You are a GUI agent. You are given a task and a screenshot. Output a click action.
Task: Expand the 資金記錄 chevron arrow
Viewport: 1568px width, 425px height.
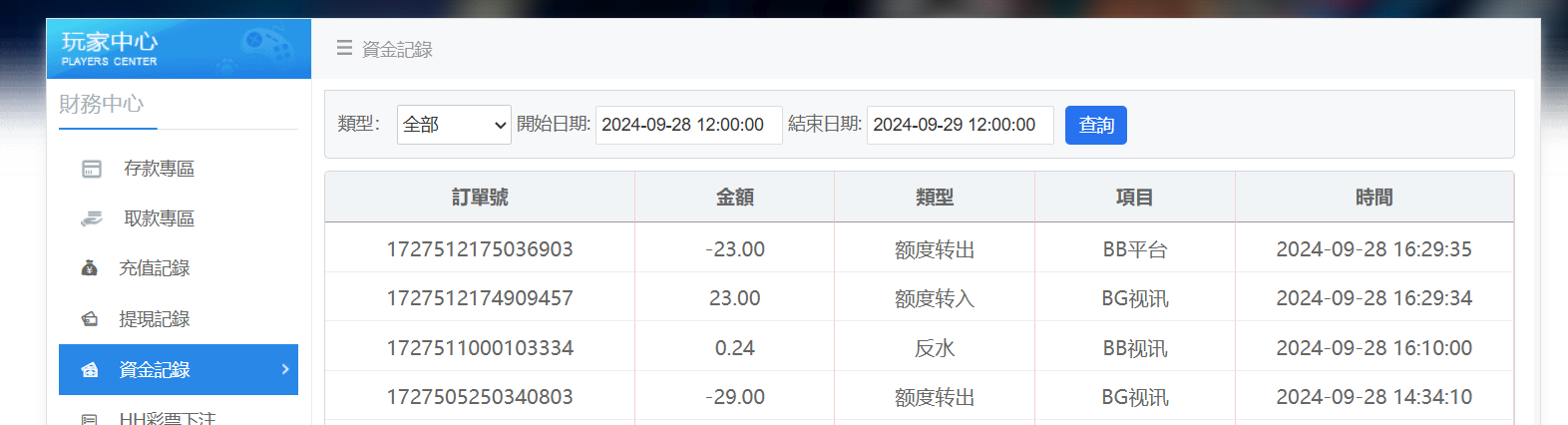point(285,369)
